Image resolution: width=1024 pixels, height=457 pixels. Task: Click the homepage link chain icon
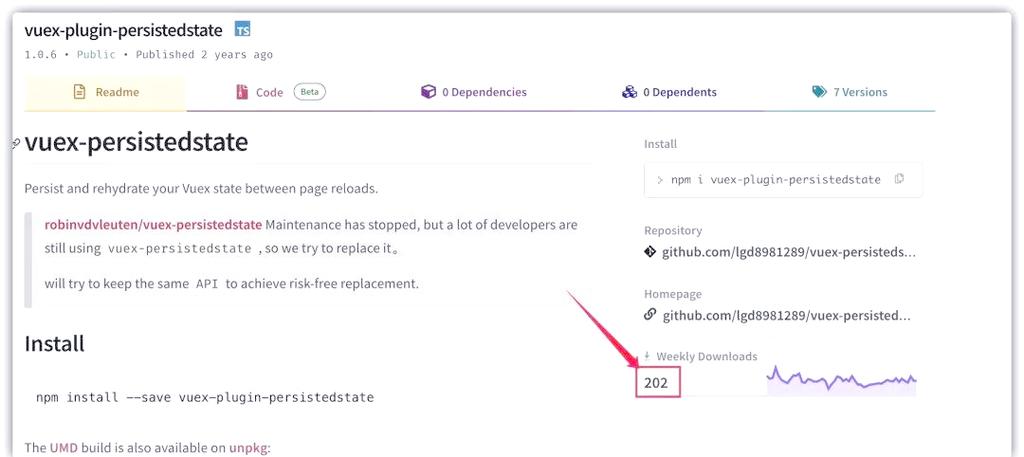(x=650, y=315)
